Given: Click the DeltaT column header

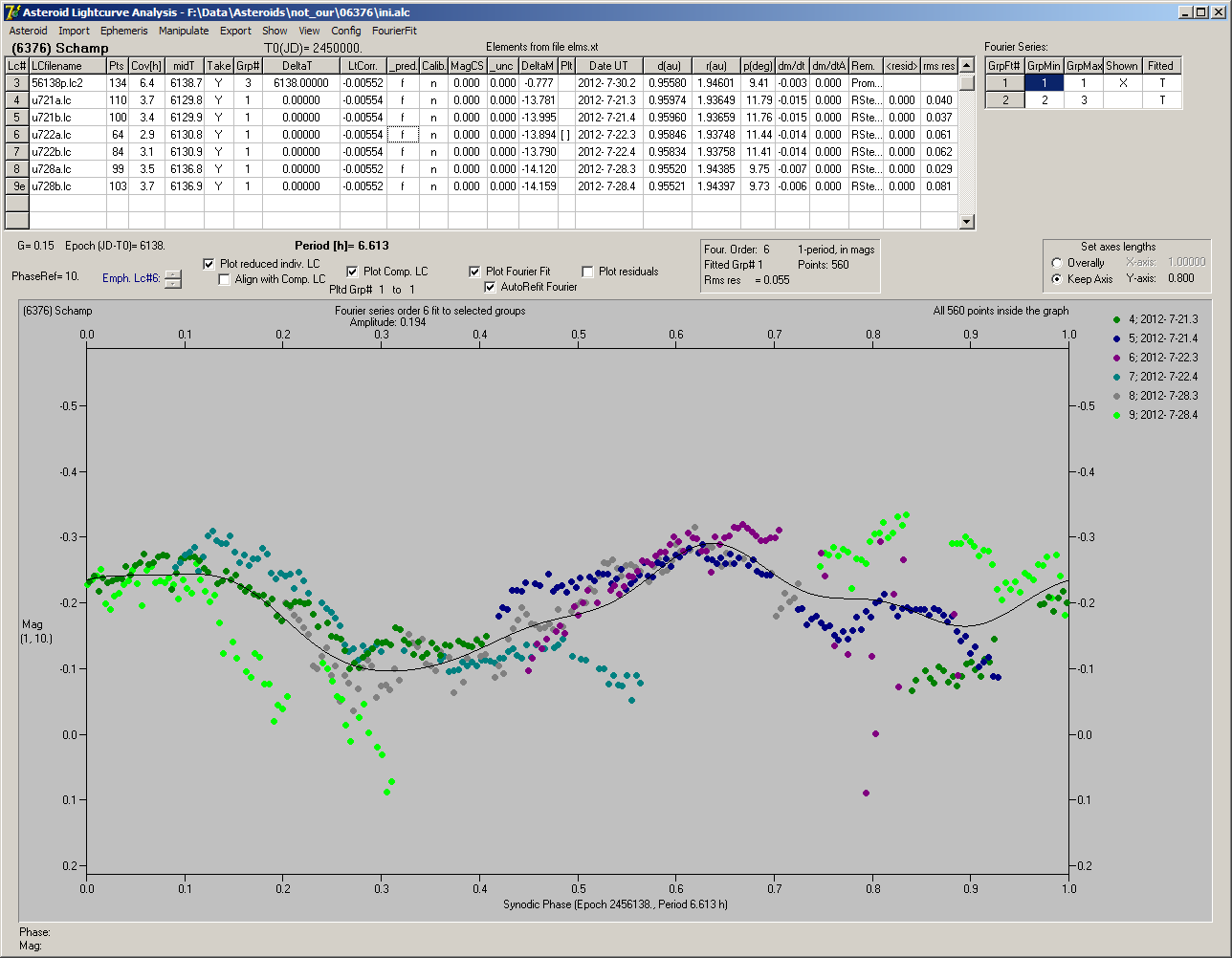Looking at the screenshot, I should 301,66.
